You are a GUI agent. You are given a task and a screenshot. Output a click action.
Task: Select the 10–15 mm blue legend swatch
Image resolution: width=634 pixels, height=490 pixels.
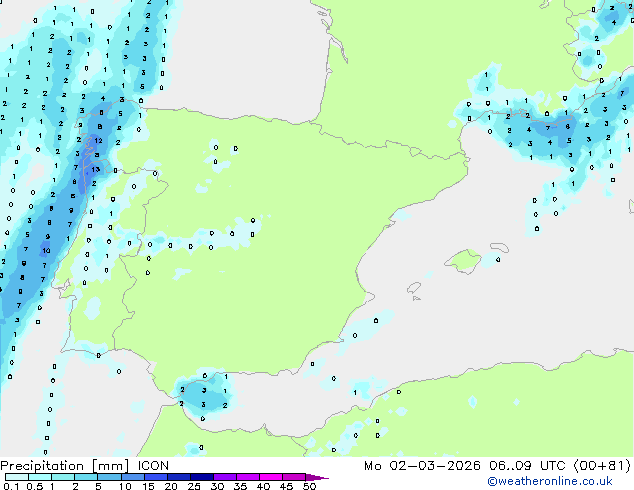[133, 477]
